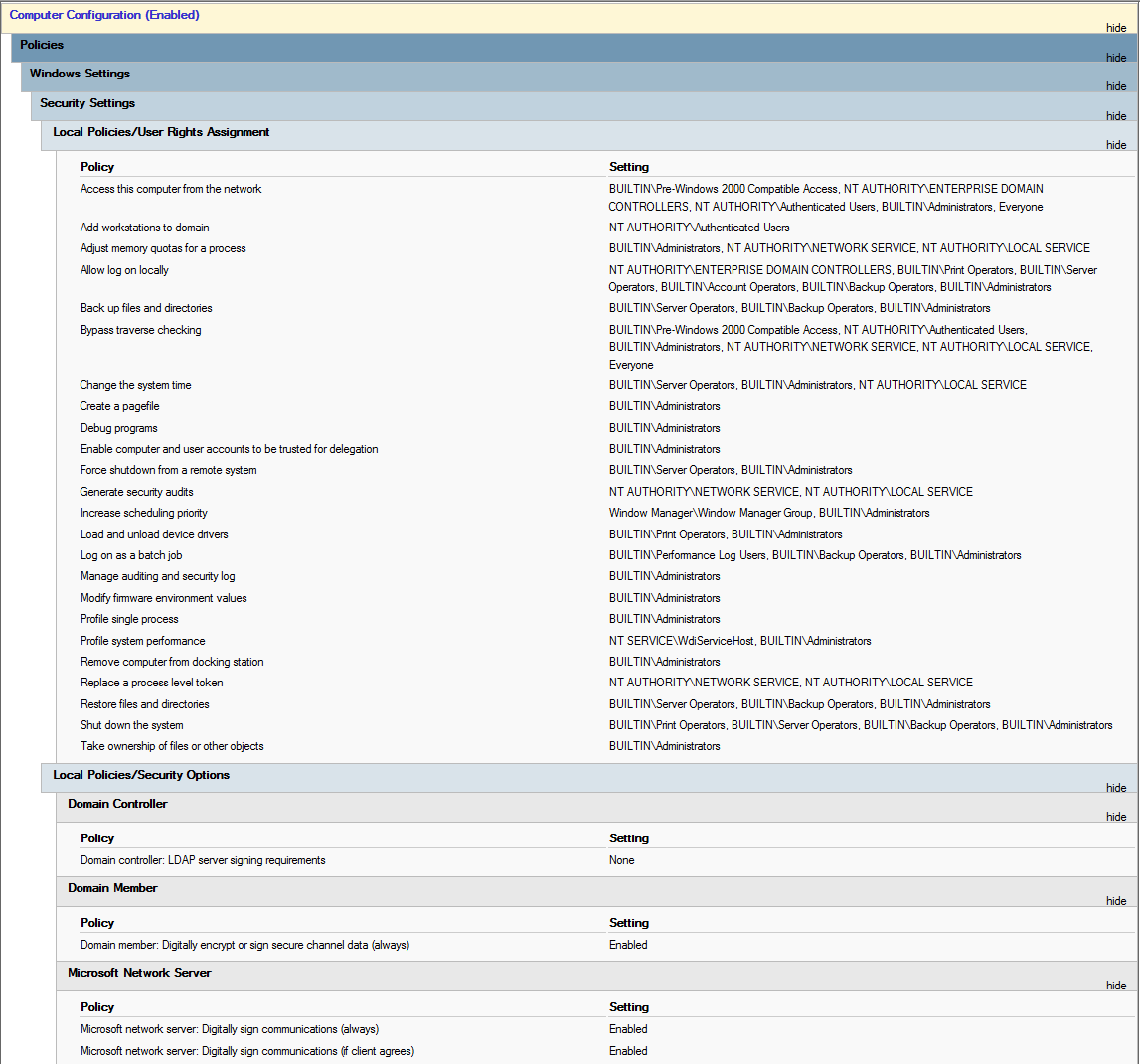This screenshot has height=1064, width=1140.
Task: Click the Policies section header bar
Action: pyautogui.click(x=42, y=45)
